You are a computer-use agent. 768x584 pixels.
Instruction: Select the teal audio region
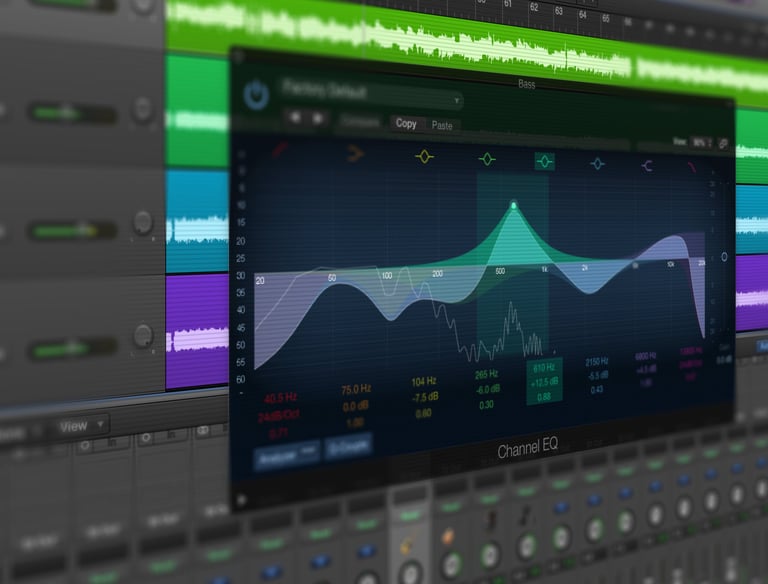[x=197, y=221]
